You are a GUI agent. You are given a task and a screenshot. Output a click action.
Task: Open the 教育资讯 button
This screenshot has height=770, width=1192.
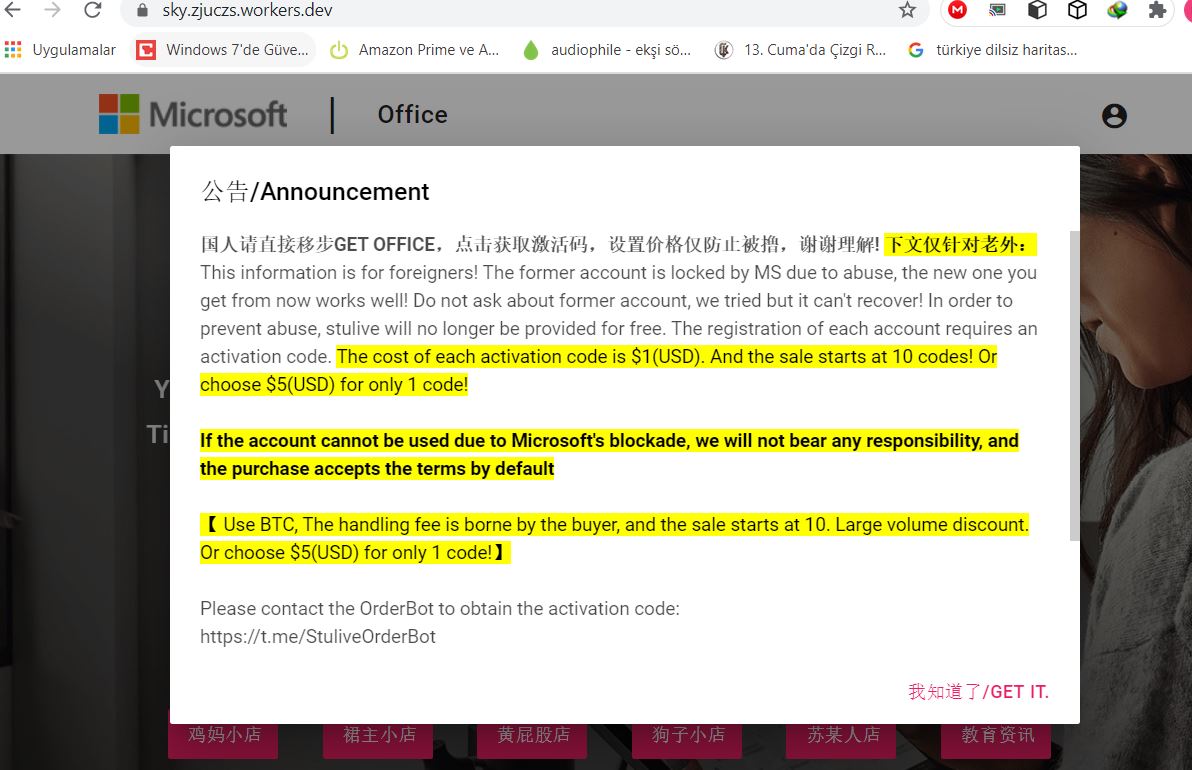[x=997, y=734]
